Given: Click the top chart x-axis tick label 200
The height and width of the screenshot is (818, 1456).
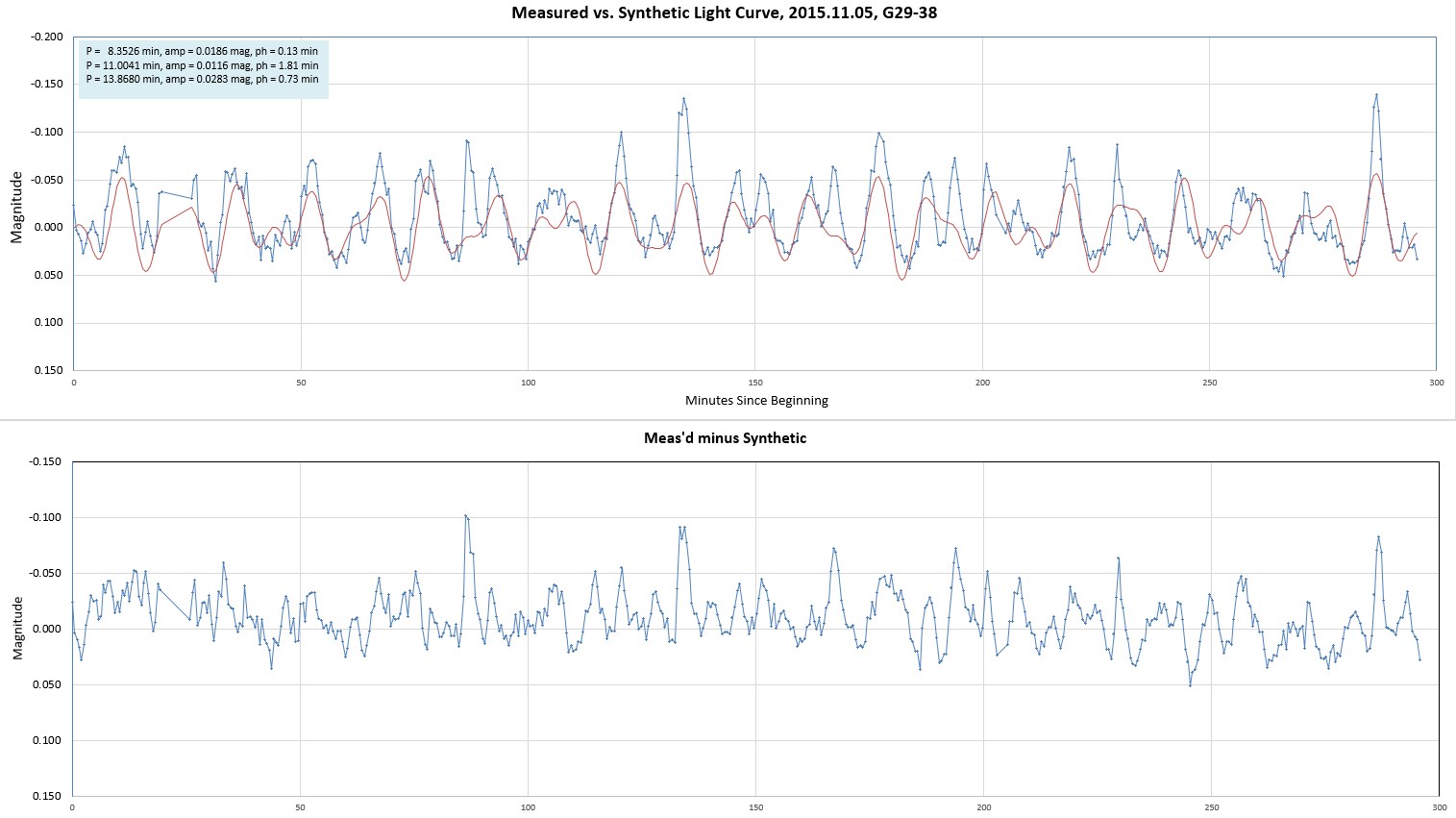Looking at the screenshot, I should pos(982,383).
